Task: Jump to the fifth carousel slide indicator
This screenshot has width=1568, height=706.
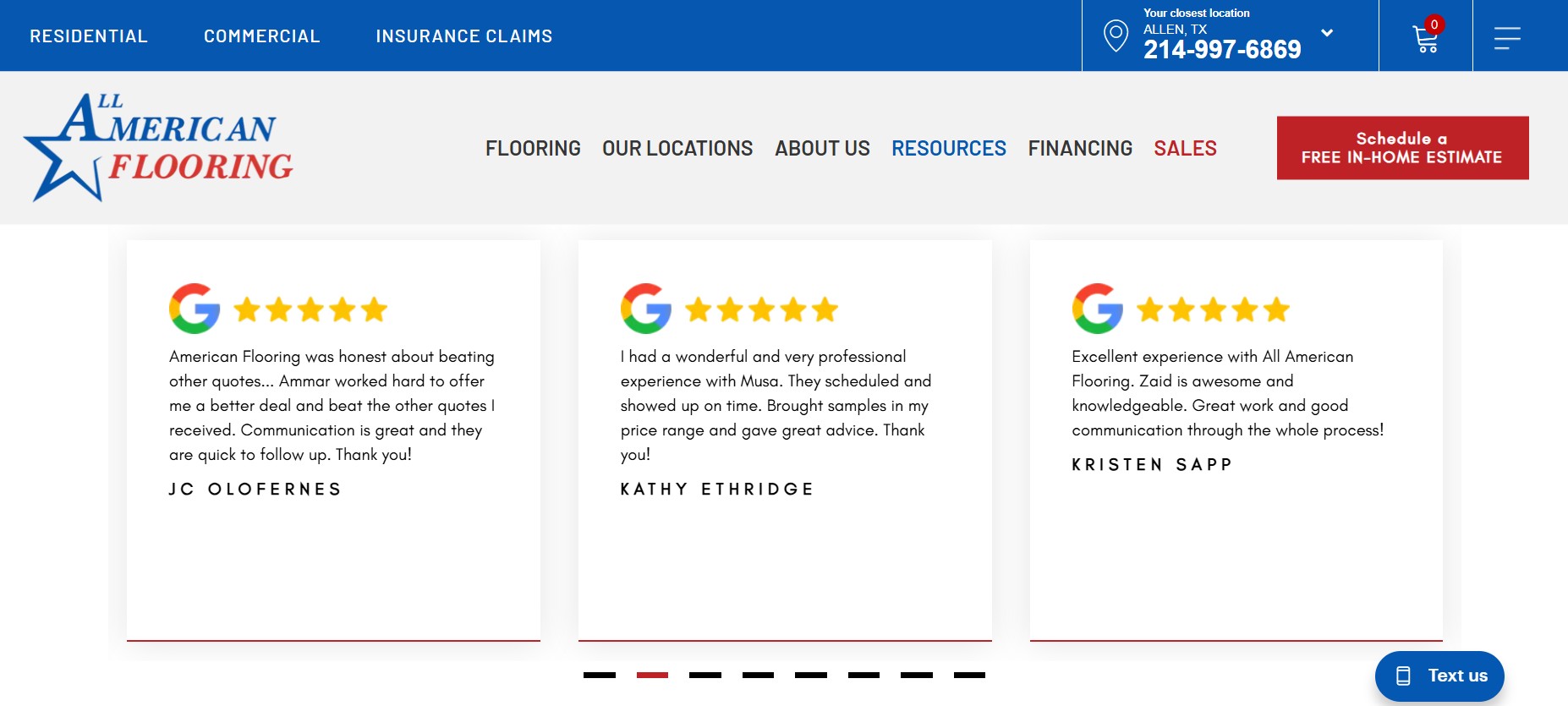Action: pos(811,675)
